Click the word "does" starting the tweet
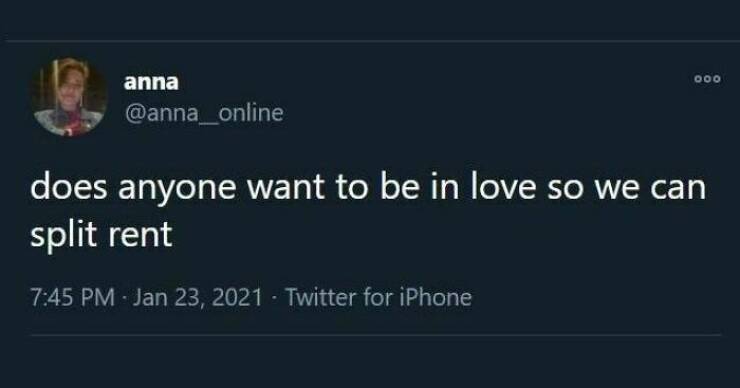The width and height of the screenshot is (740, 388). point(69,186)
